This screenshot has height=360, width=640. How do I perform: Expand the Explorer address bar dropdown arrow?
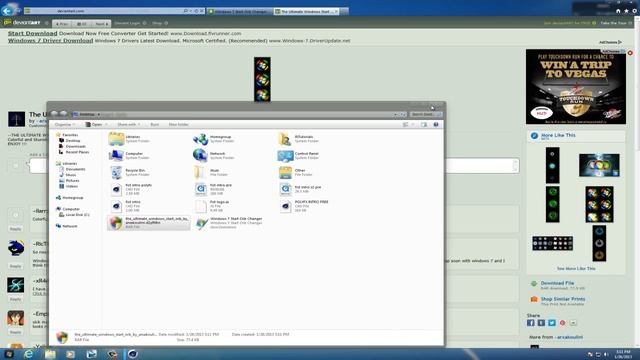[x=396, y=115]
